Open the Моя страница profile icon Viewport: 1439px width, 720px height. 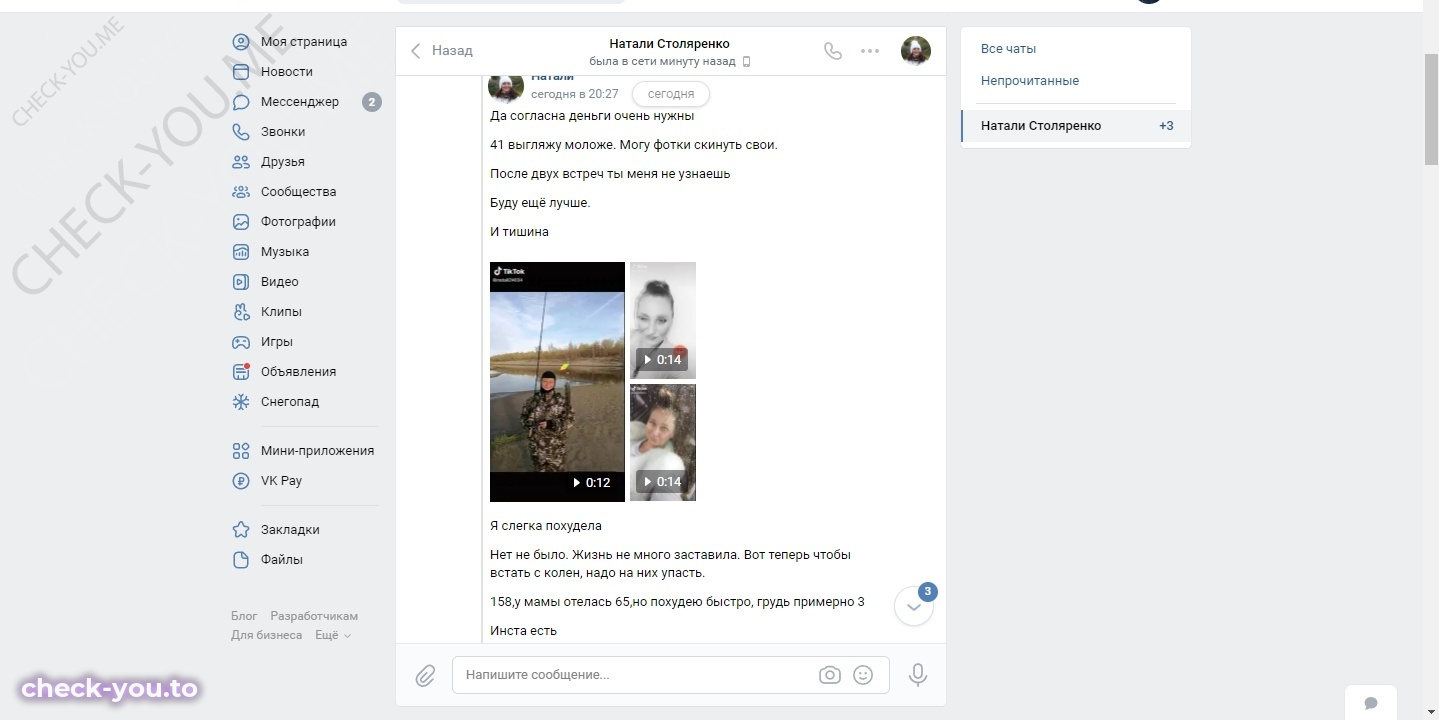point(241,42)
